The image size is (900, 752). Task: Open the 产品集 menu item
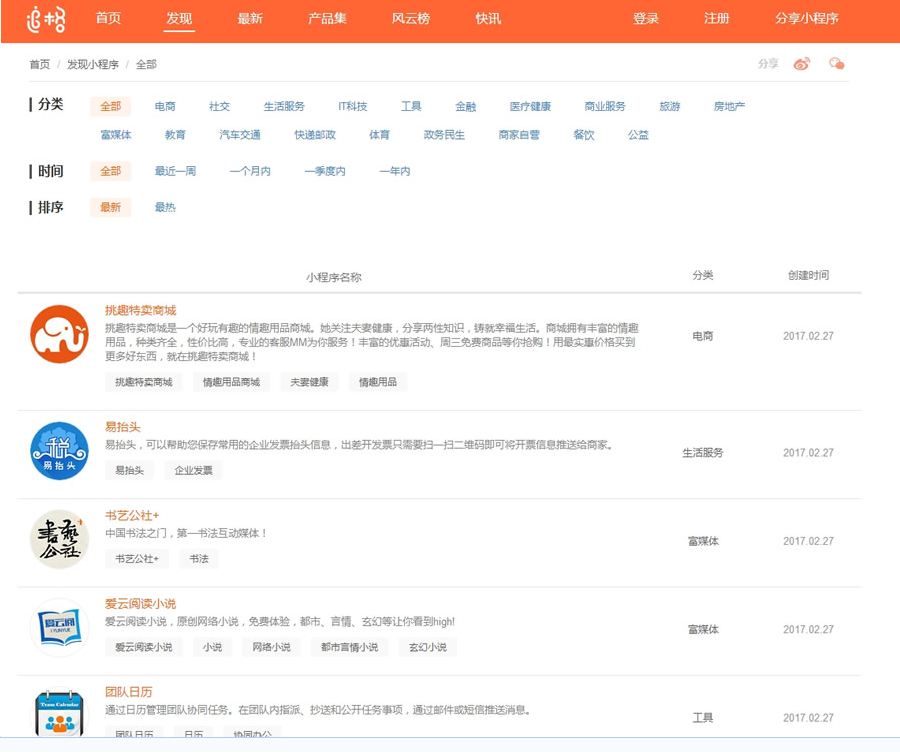(327, 18)
